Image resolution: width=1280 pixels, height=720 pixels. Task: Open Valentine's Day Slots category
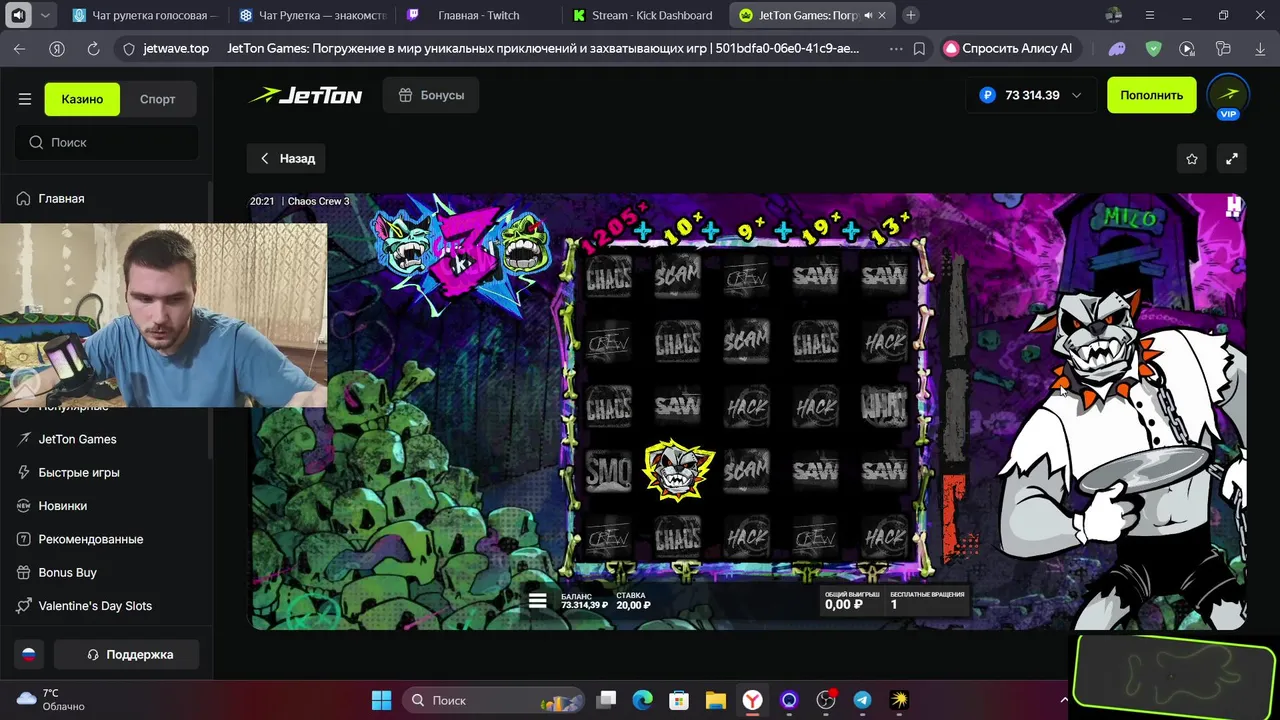(95, 606)
